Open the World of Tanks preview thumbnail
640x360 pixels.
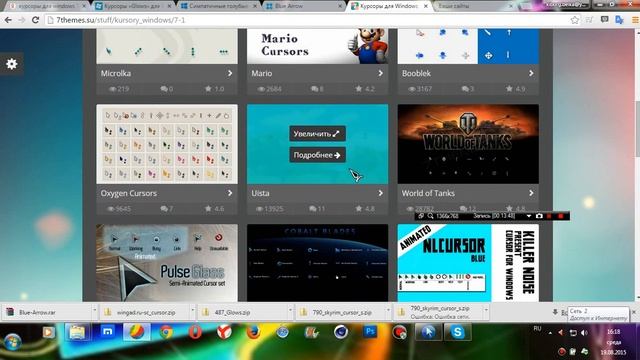pyautogui.click(x=468, y=144)
